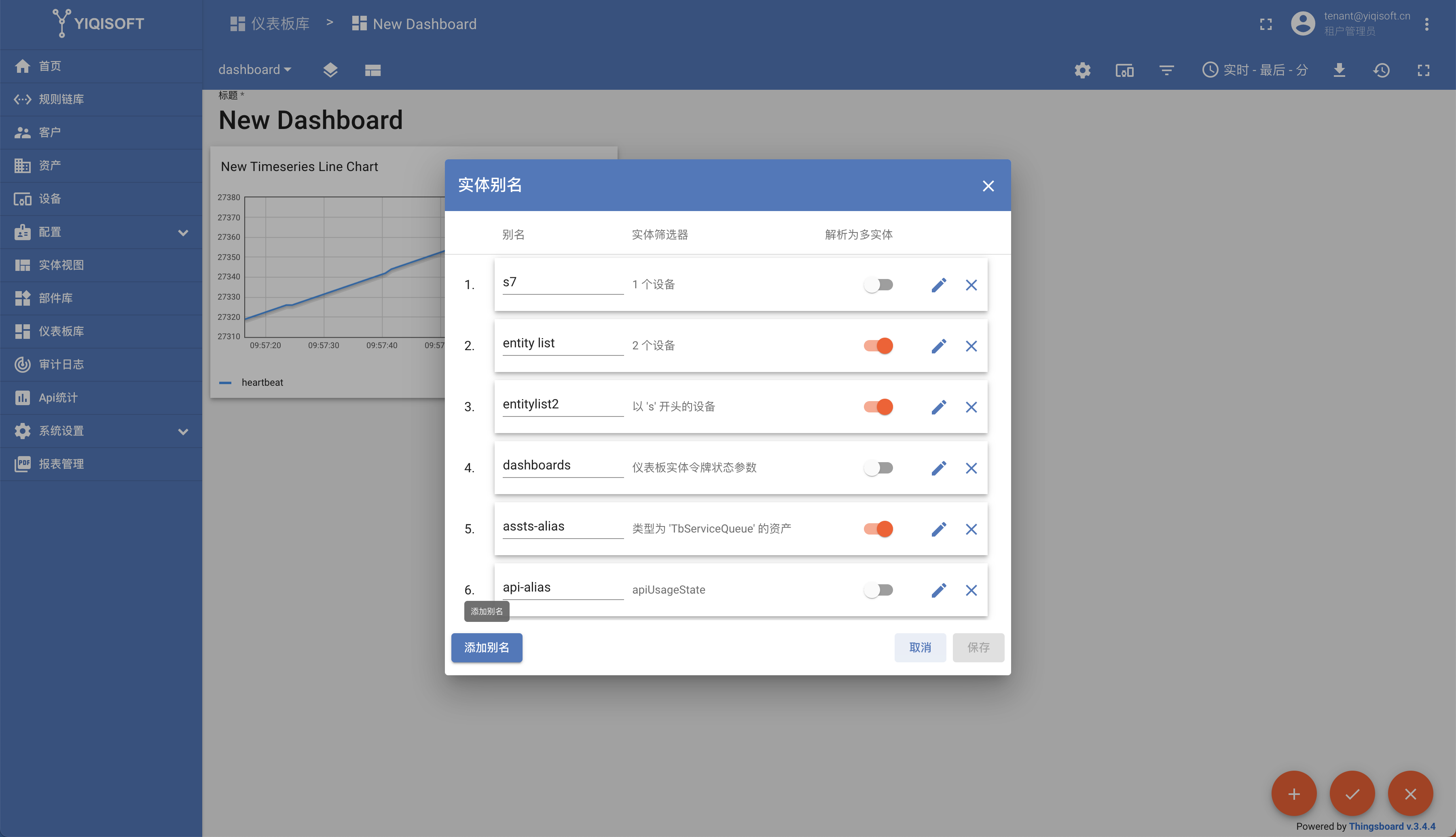Click the manage layouts icon
This screenshot has width=1456, height=837.
(372, 70)
